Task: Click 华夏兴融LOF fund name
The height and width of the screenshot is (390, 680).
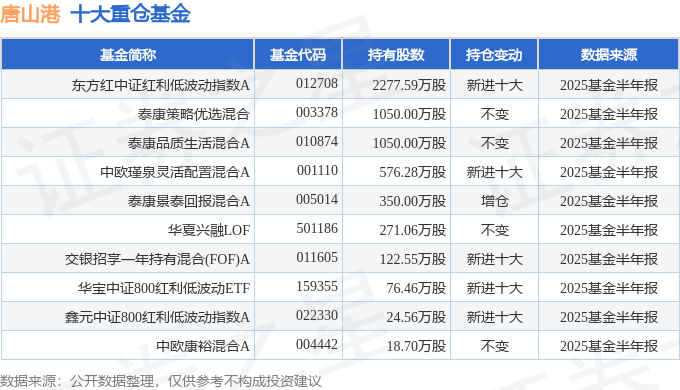Action: click(209, 230)
